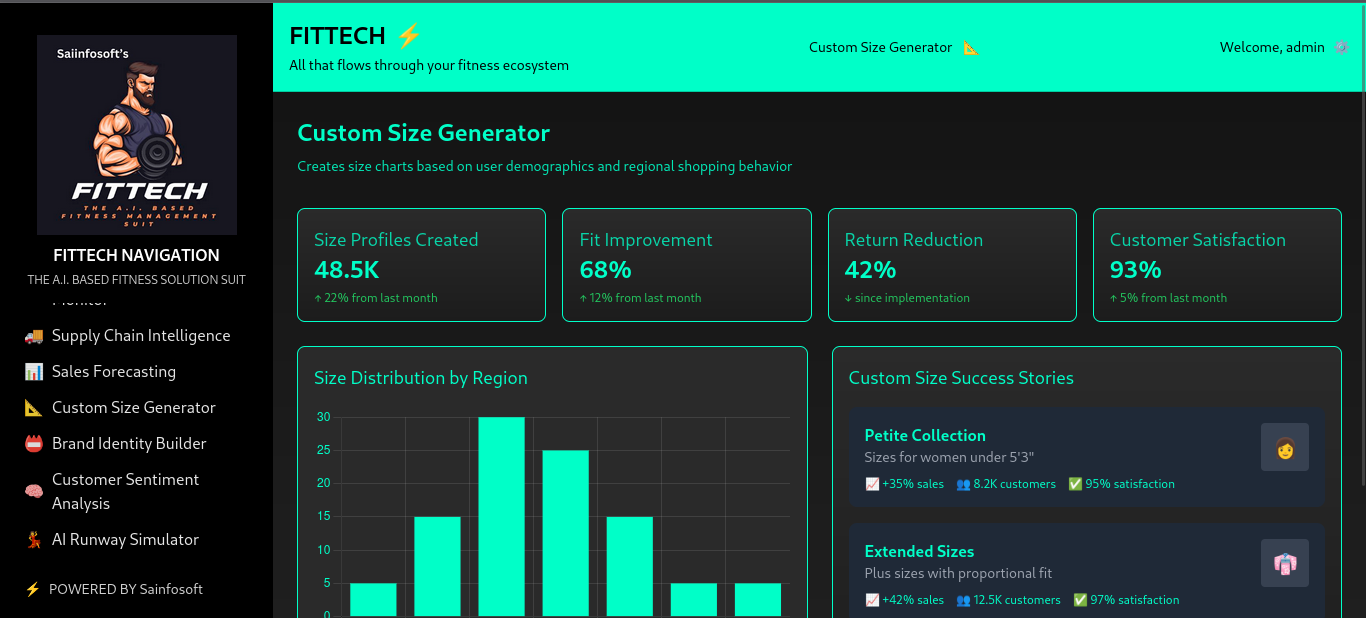This screenshot has width=1366, height=618.
Task: Click the Brand Identity Builder icon
Action: pos(34,444)
